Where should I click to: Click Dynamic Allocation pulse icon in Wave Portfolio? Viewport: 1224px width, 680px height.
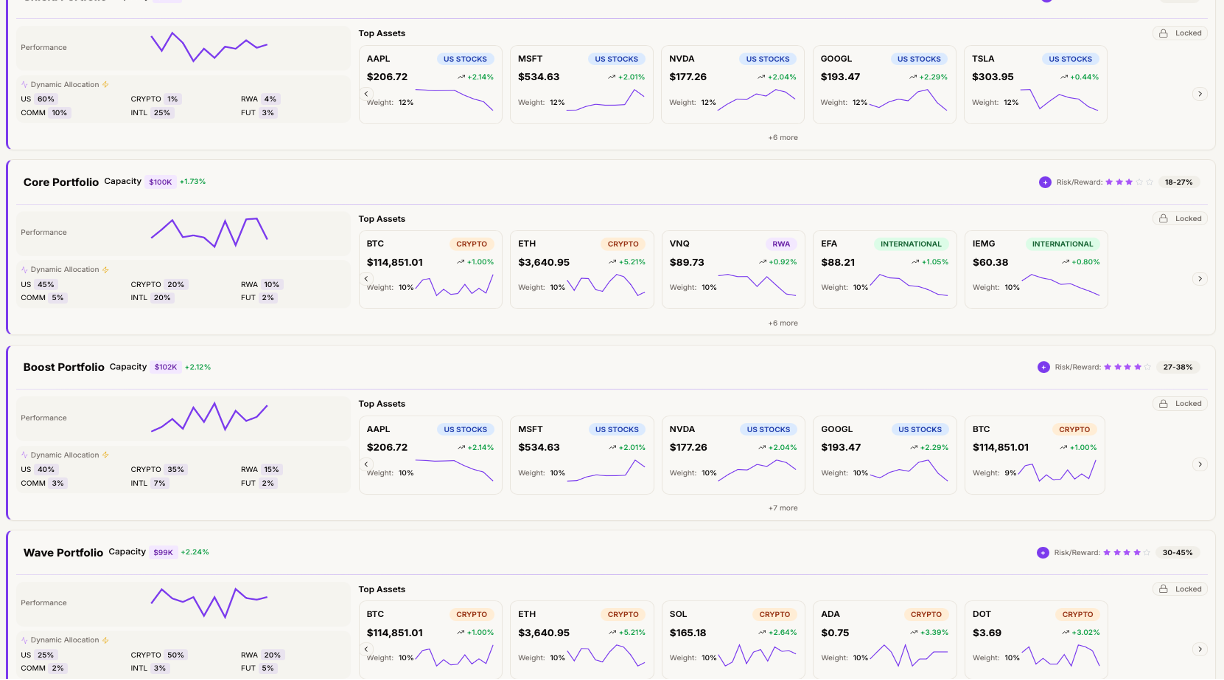(x=24, y=640)
